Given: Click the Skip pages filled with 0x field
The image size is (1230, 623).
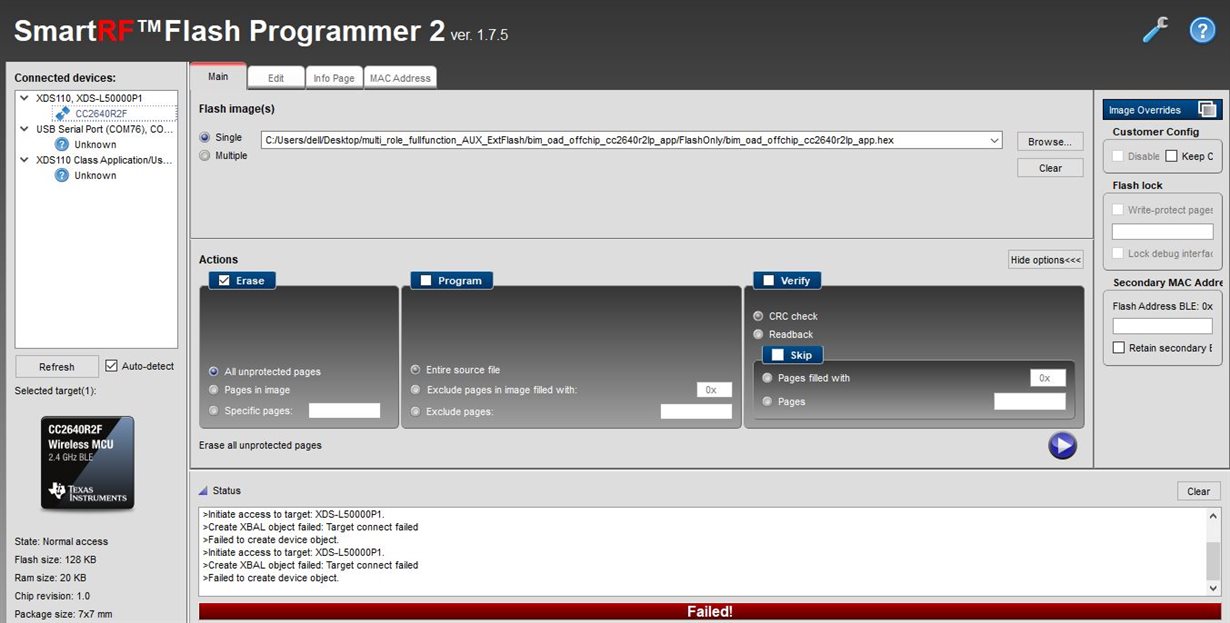Looking at the screenshot, I should 1048,378.
